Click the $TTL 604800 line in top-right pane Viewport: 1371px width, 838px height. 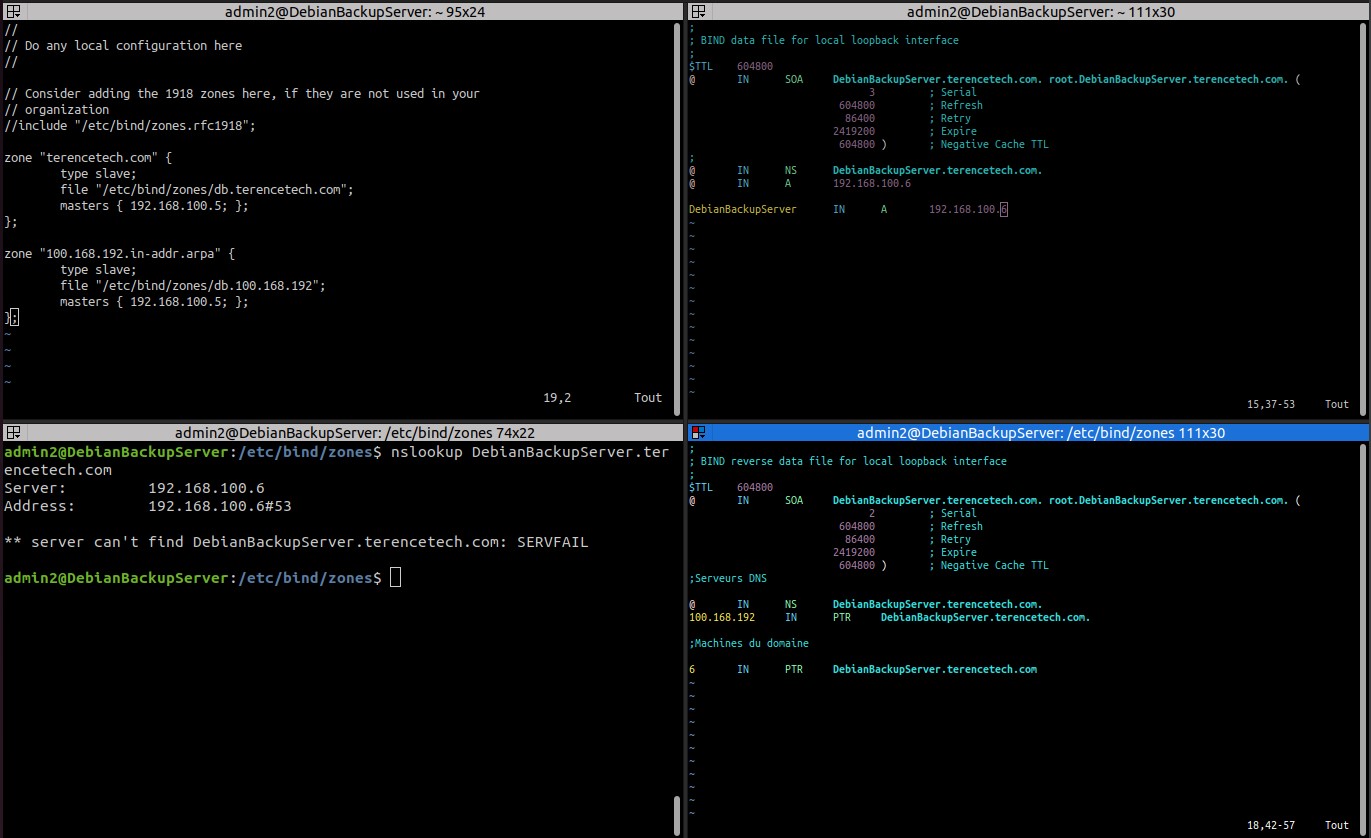[x=731, y=66]
